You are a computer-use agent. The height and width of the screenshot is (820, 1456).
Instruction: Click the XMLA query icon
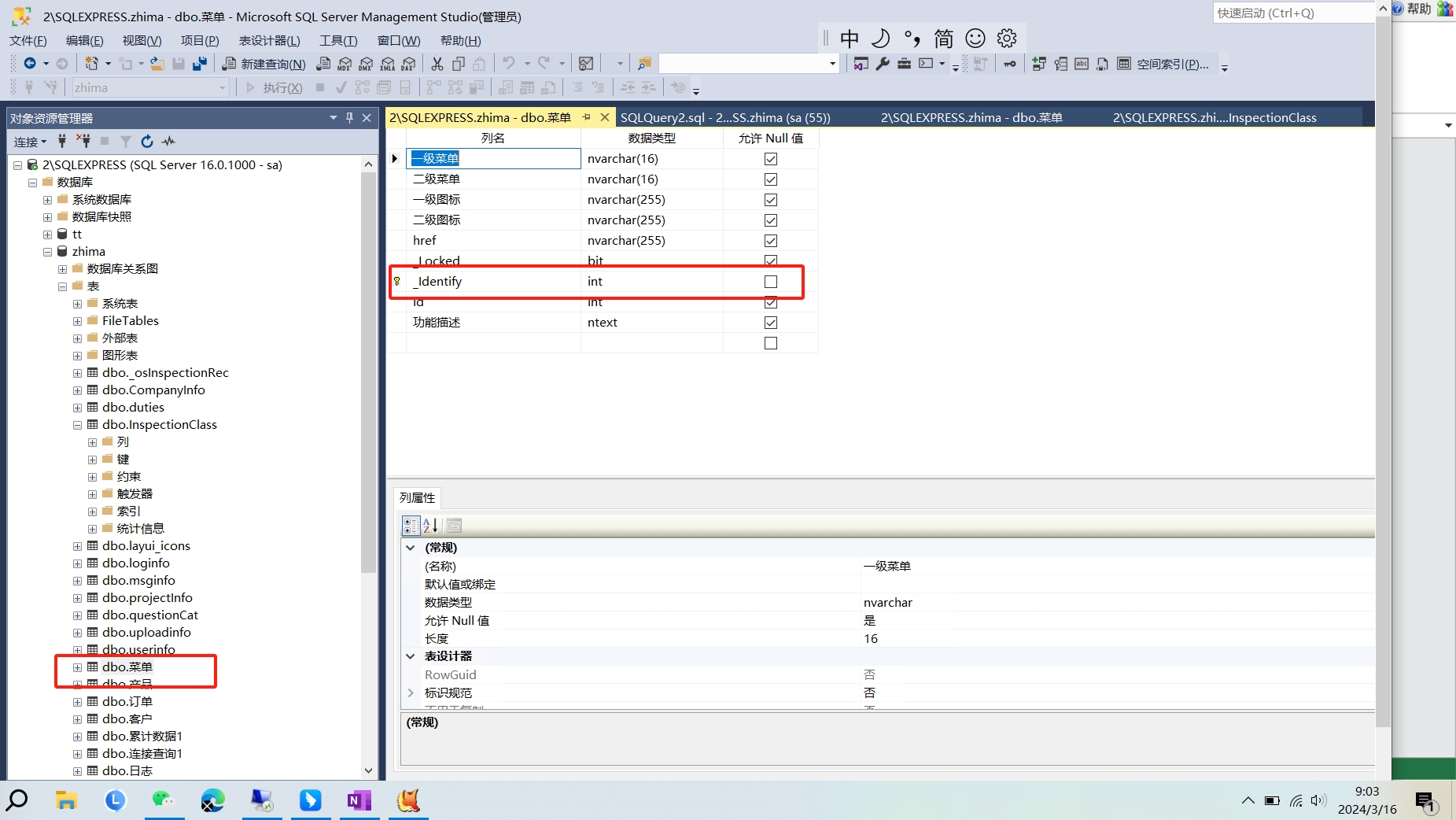click(x=388, y=64)
